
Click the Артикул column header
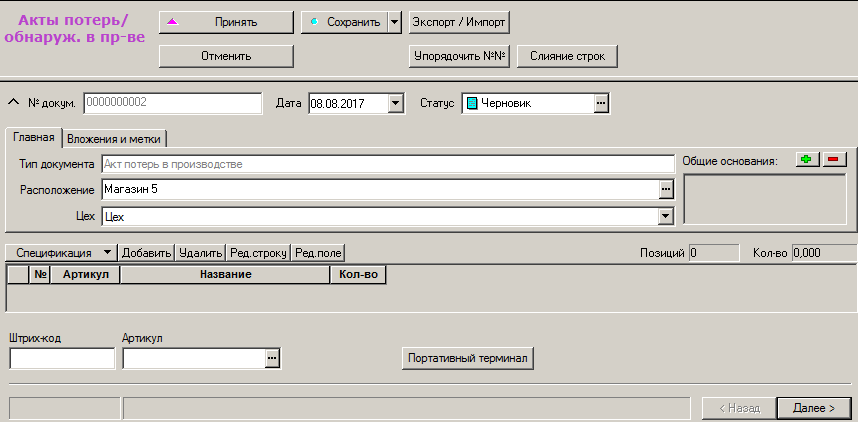click(x=85, y=274)
